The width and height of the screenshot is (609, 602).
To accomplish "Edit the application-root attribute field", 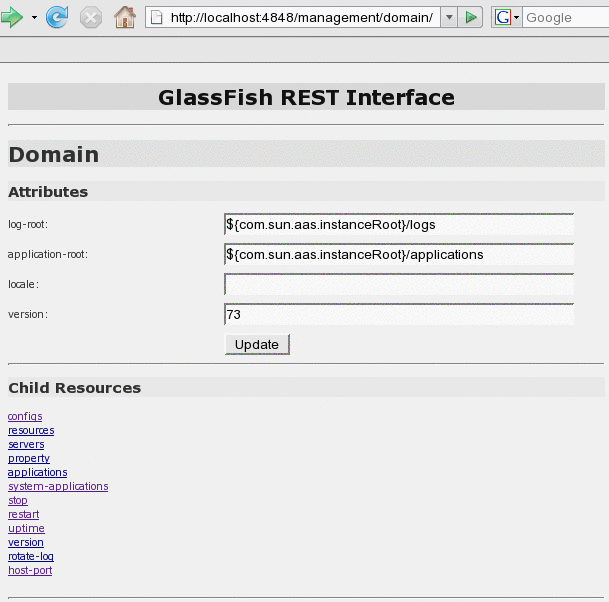I will click(x=399, y=254).
